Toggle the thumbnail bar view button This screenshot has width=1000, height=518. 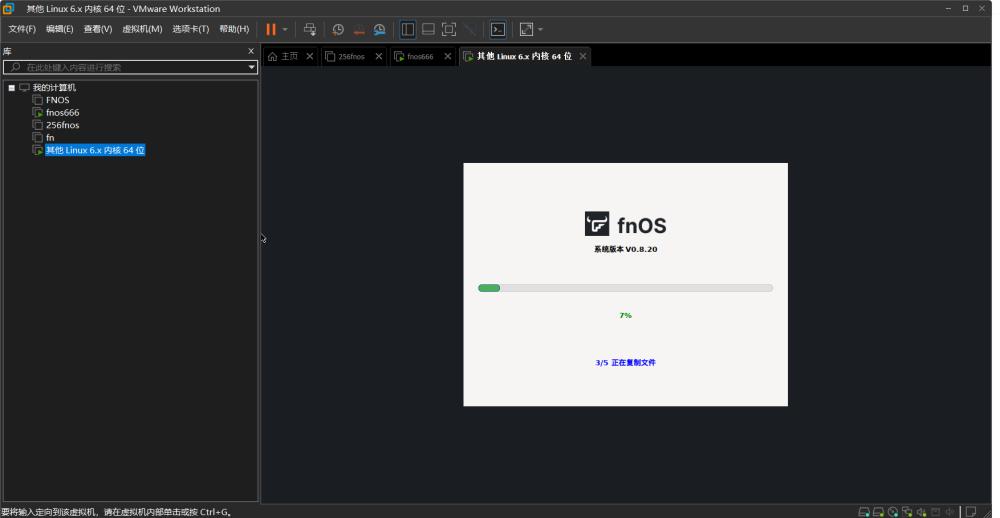(428, 29)
